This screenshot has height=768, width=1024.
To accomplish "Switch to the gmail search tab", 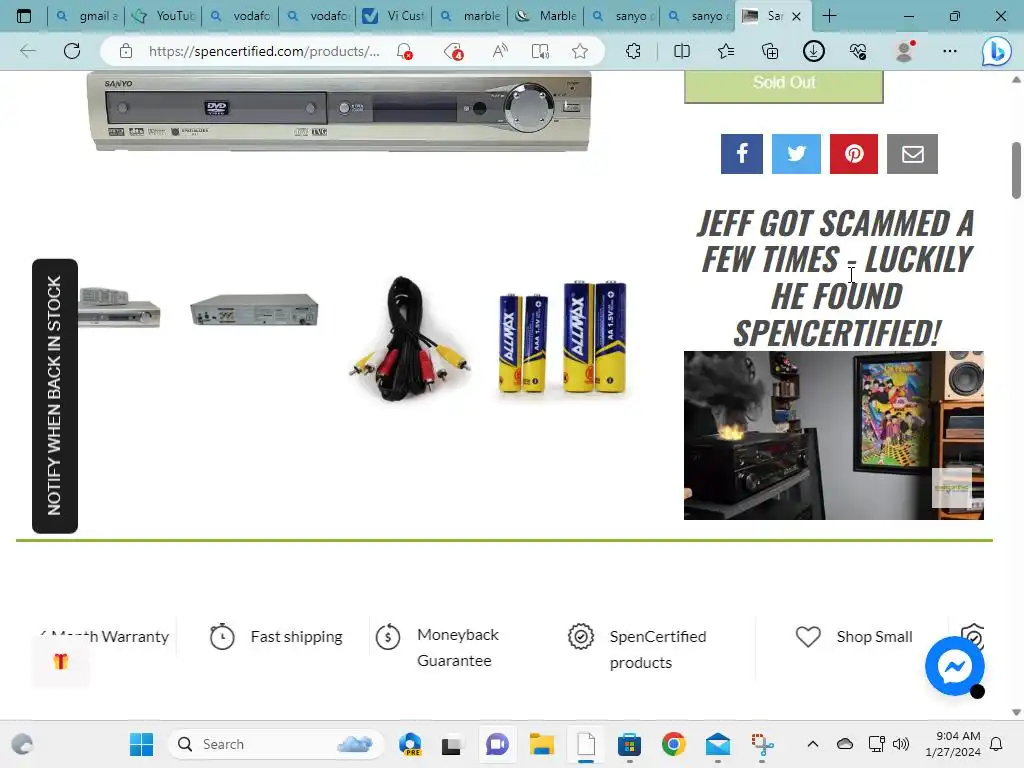I will pyautogui.click(x=86, y=16).
